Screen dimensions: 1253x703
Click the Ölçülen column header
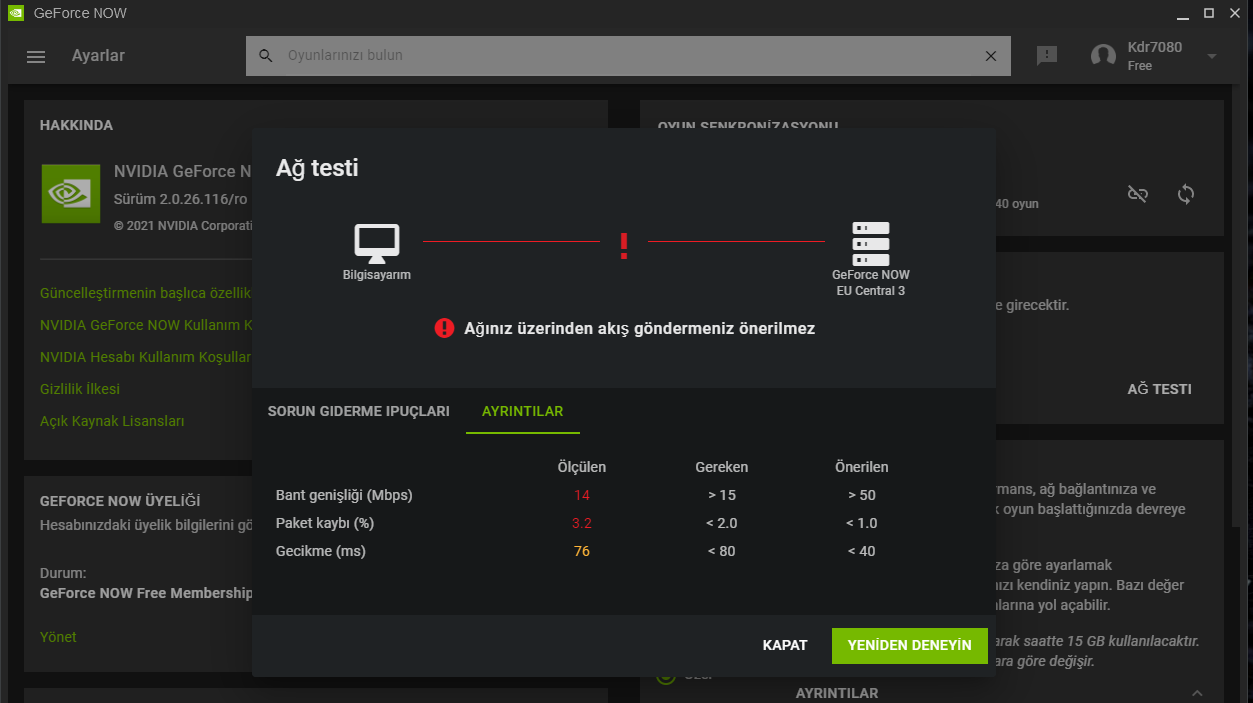(x=582, y=467)
